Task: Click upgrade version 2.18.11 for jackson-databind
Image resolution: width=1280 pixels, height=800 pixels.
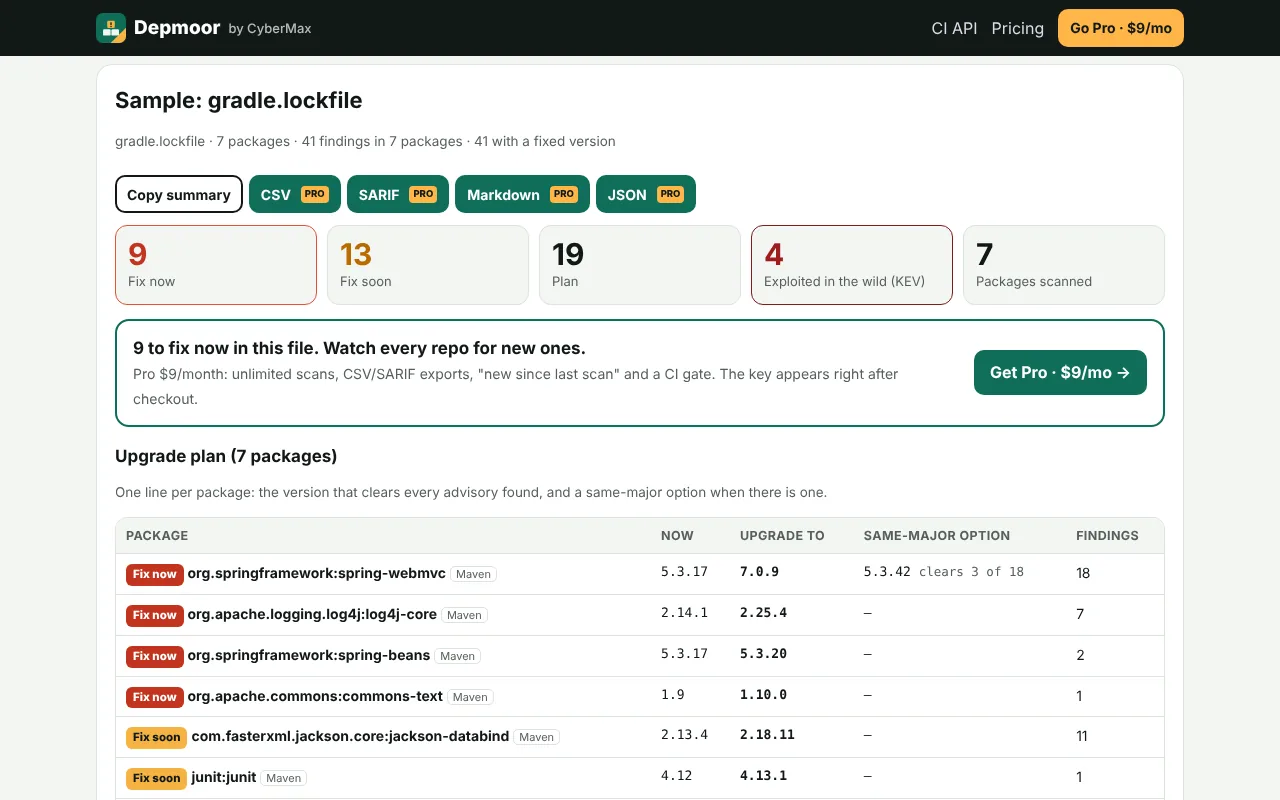Action: tap(767, 735)
